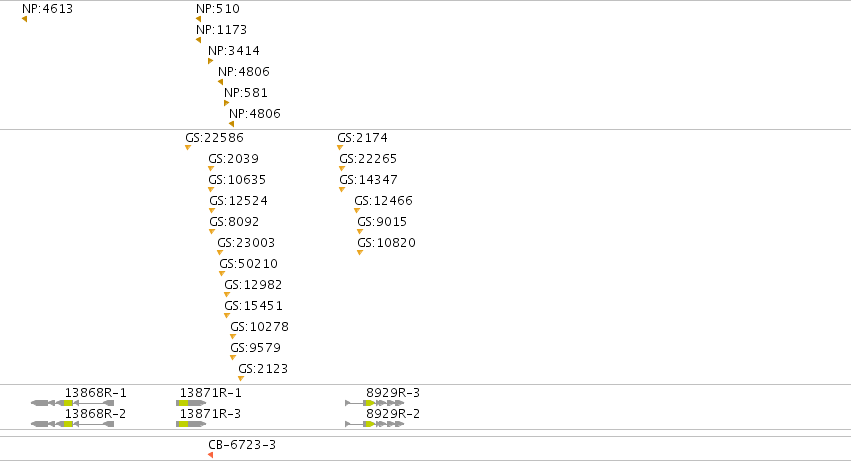Select the 8929R-2 transcript glyph

coord(375,424)
